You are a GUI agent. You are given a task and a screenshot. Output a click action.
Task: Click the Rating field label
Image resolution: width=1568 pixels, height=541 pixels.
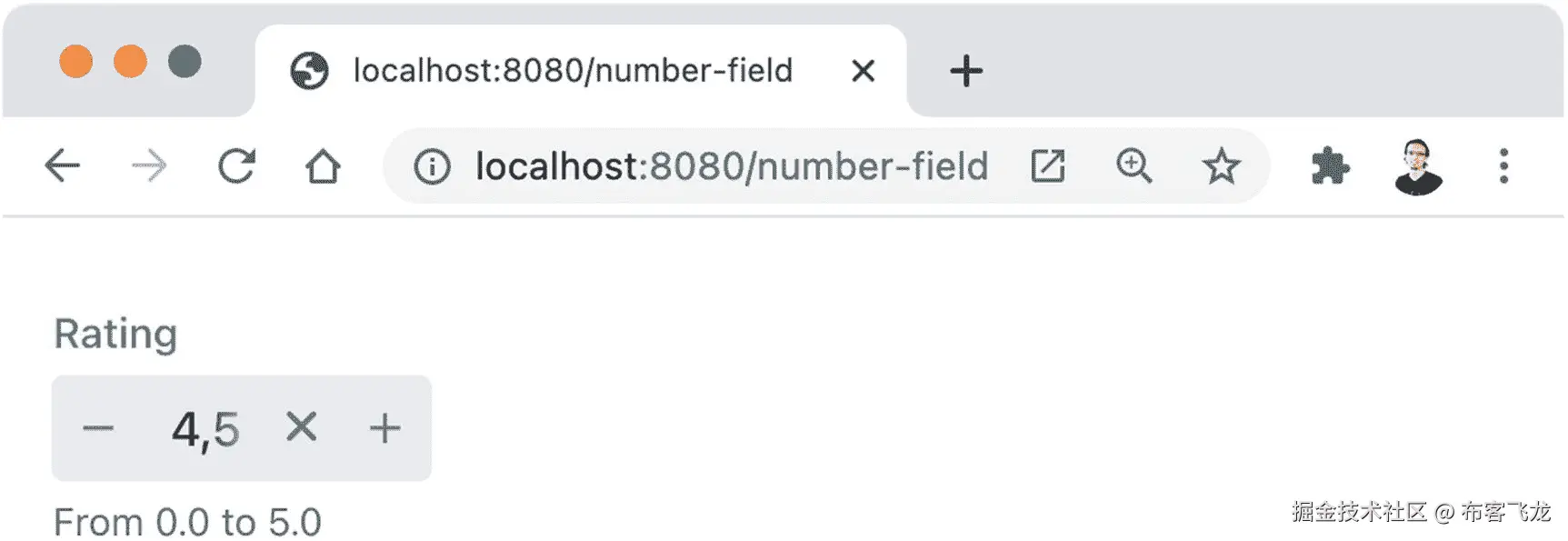tap(115, 334)
